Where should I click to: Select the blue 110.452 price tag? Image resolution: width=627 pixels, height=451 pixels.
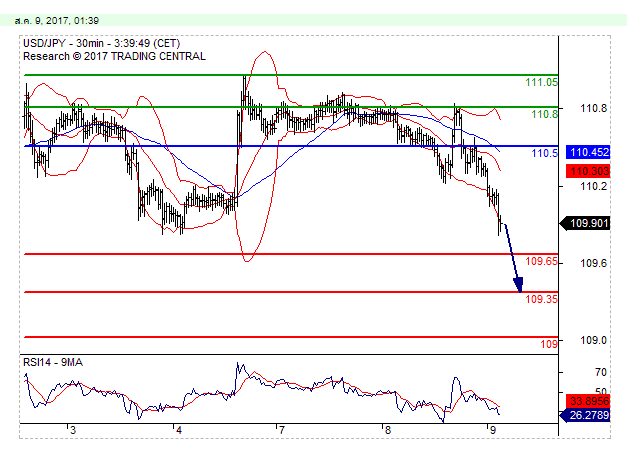588,152
